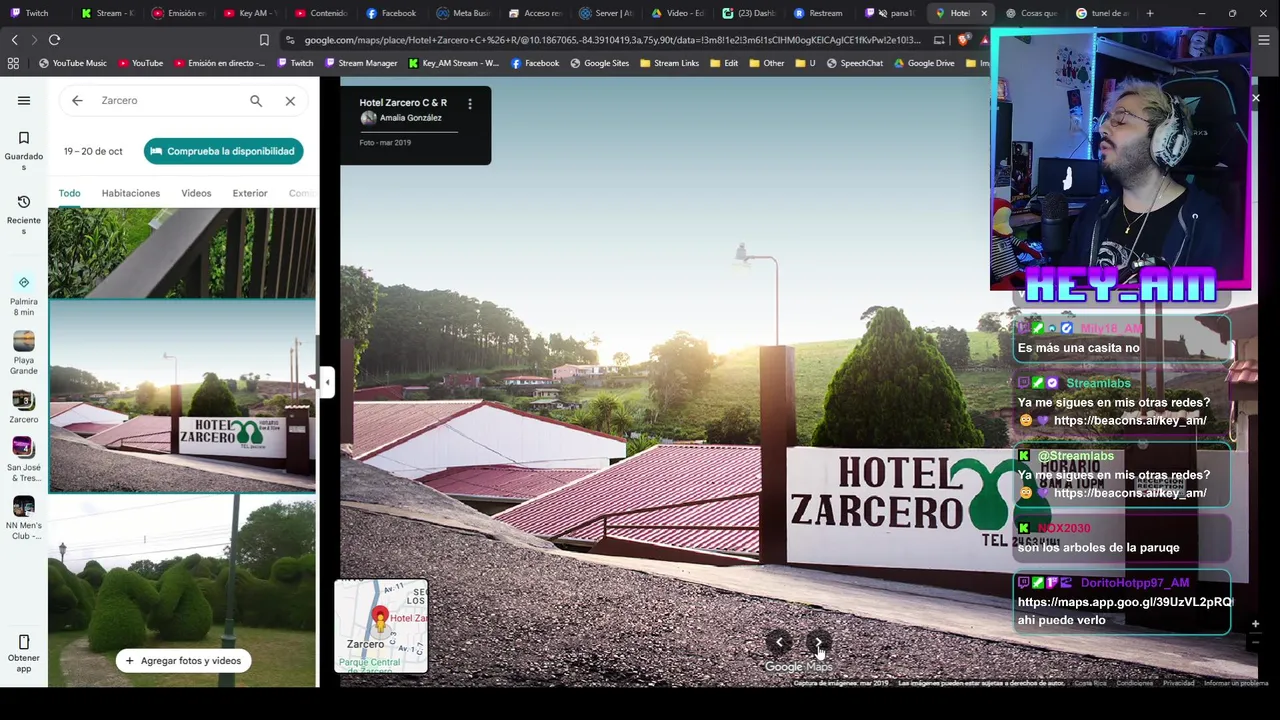Select Palmira 8 min directions shortcut
This screenshot has width=1280, height=720.
pyautogui.click(x=24, y=295)
